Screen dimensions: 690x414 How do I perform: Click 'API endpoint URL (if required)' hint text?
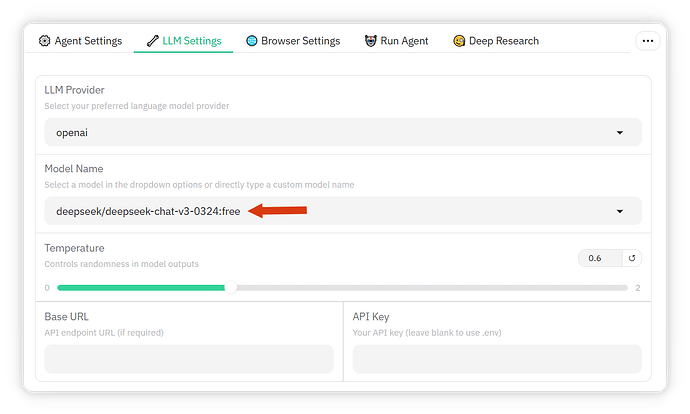pos(104,333)
